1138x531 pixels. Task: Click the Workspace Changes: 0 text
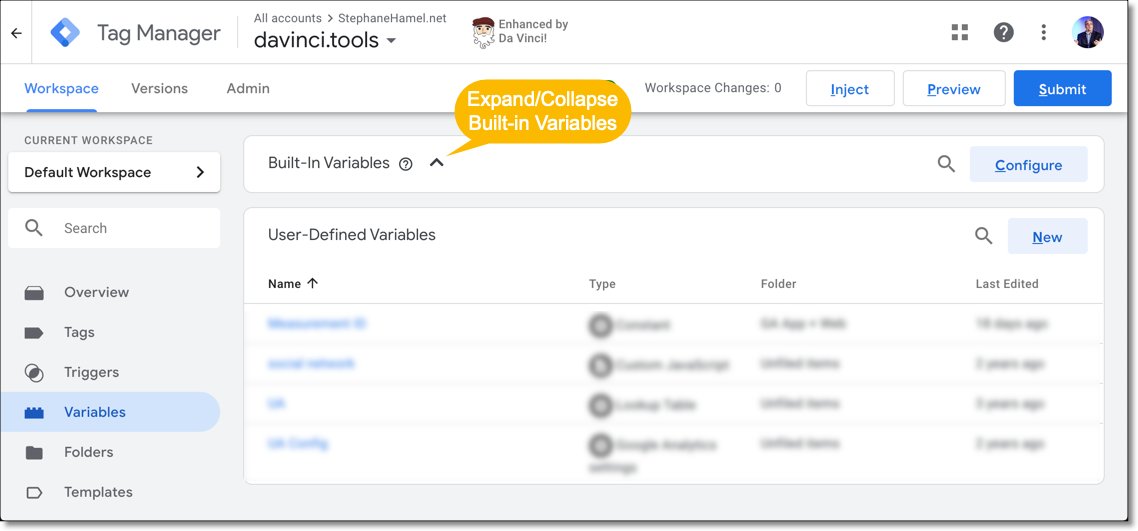point(713,88)
